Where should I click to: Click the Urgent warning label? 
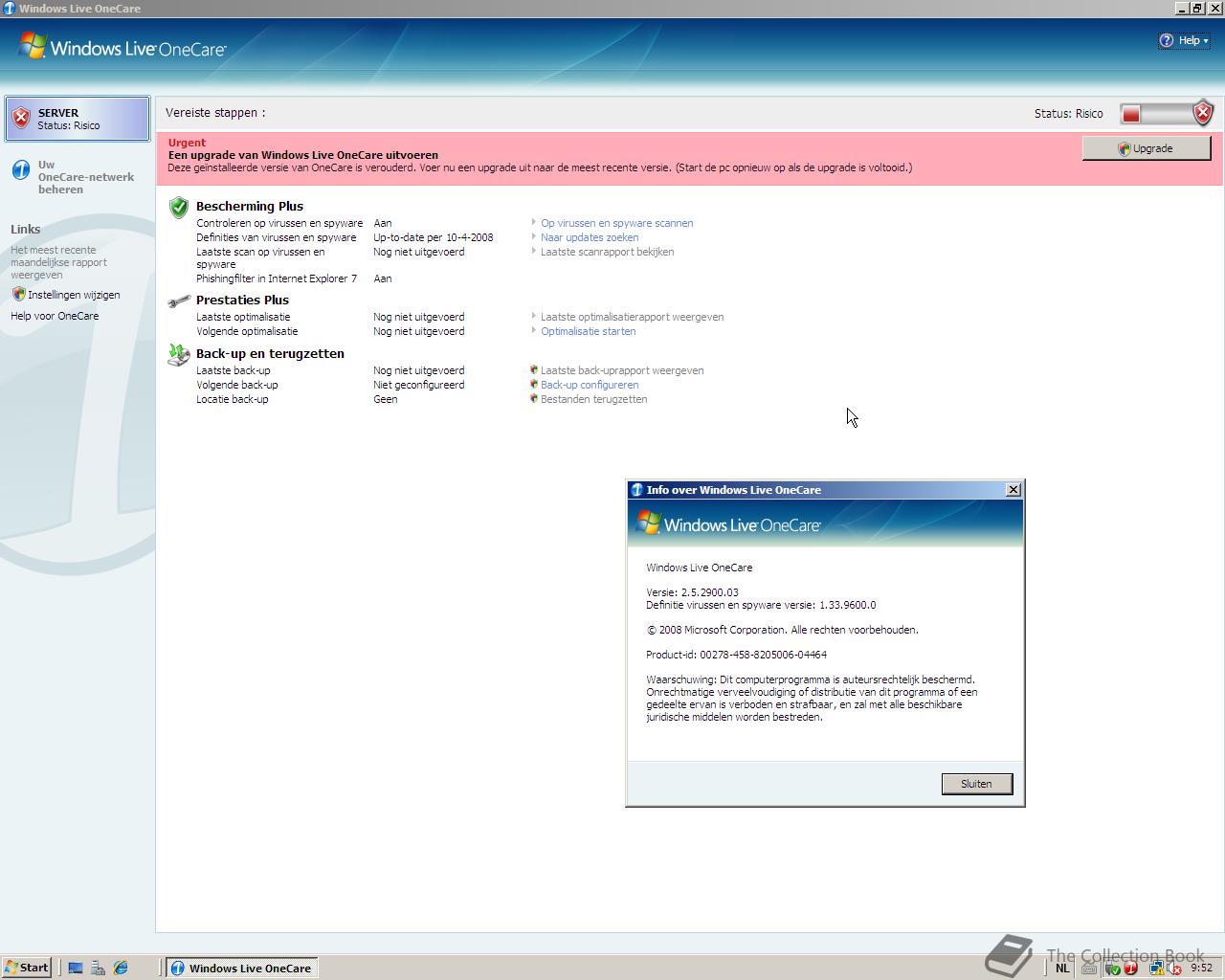click(x=187, y=143)
